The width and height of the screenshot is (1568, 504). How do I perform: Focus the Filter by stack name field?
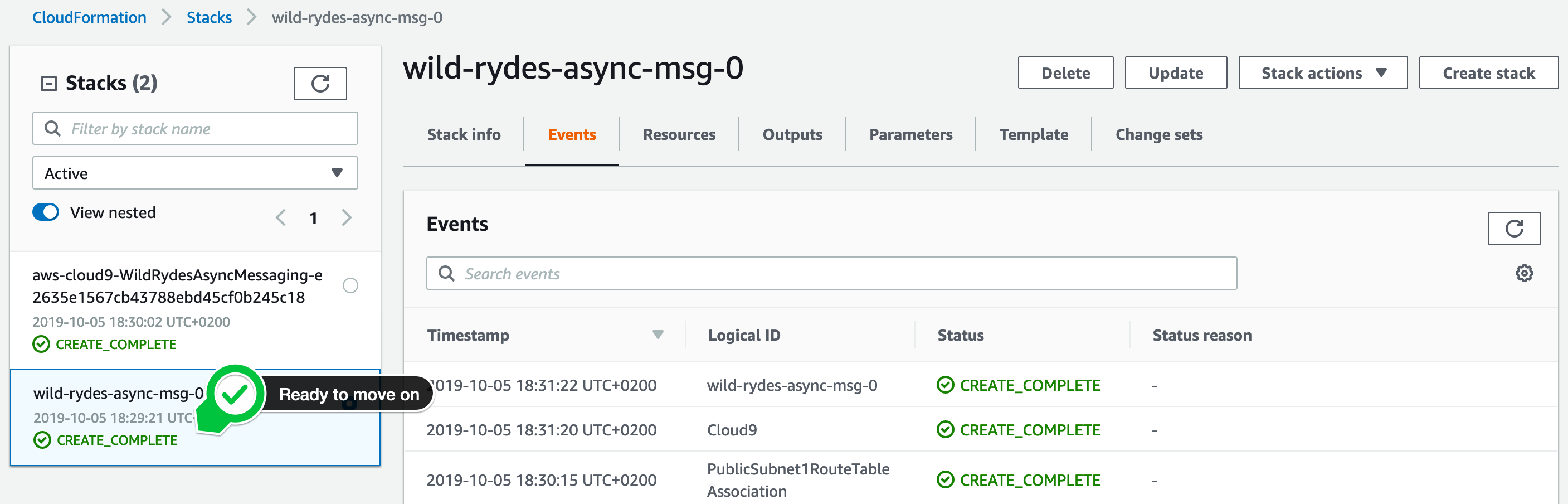(x=195, y=128)
